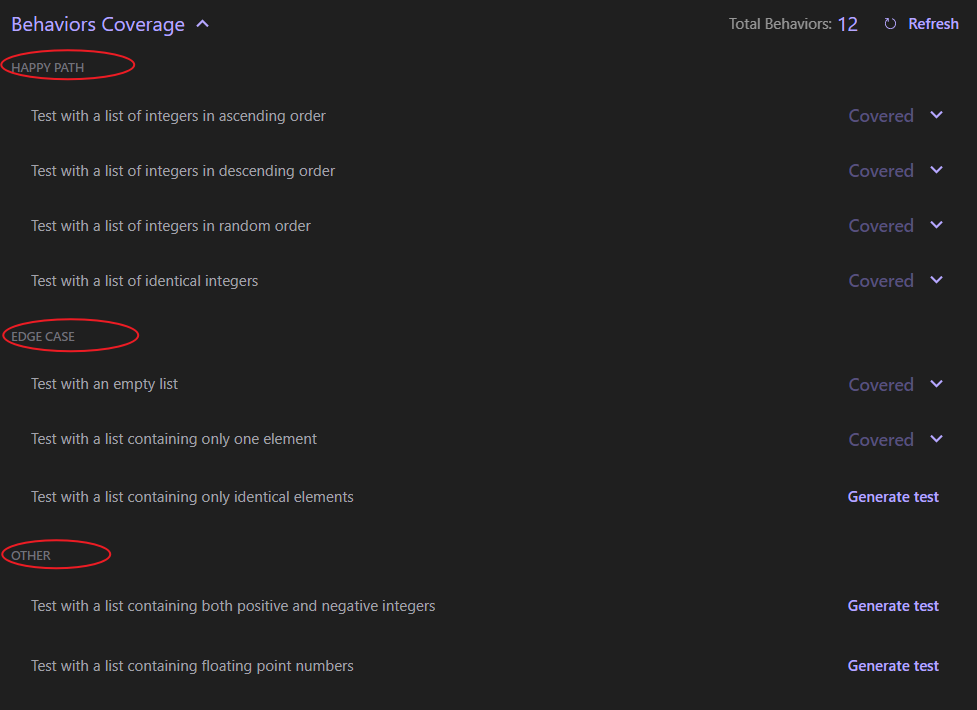This screenshot has height=710, width=977.
Task: Generate test for floating point numbers
Action: [x=893, y=666]
